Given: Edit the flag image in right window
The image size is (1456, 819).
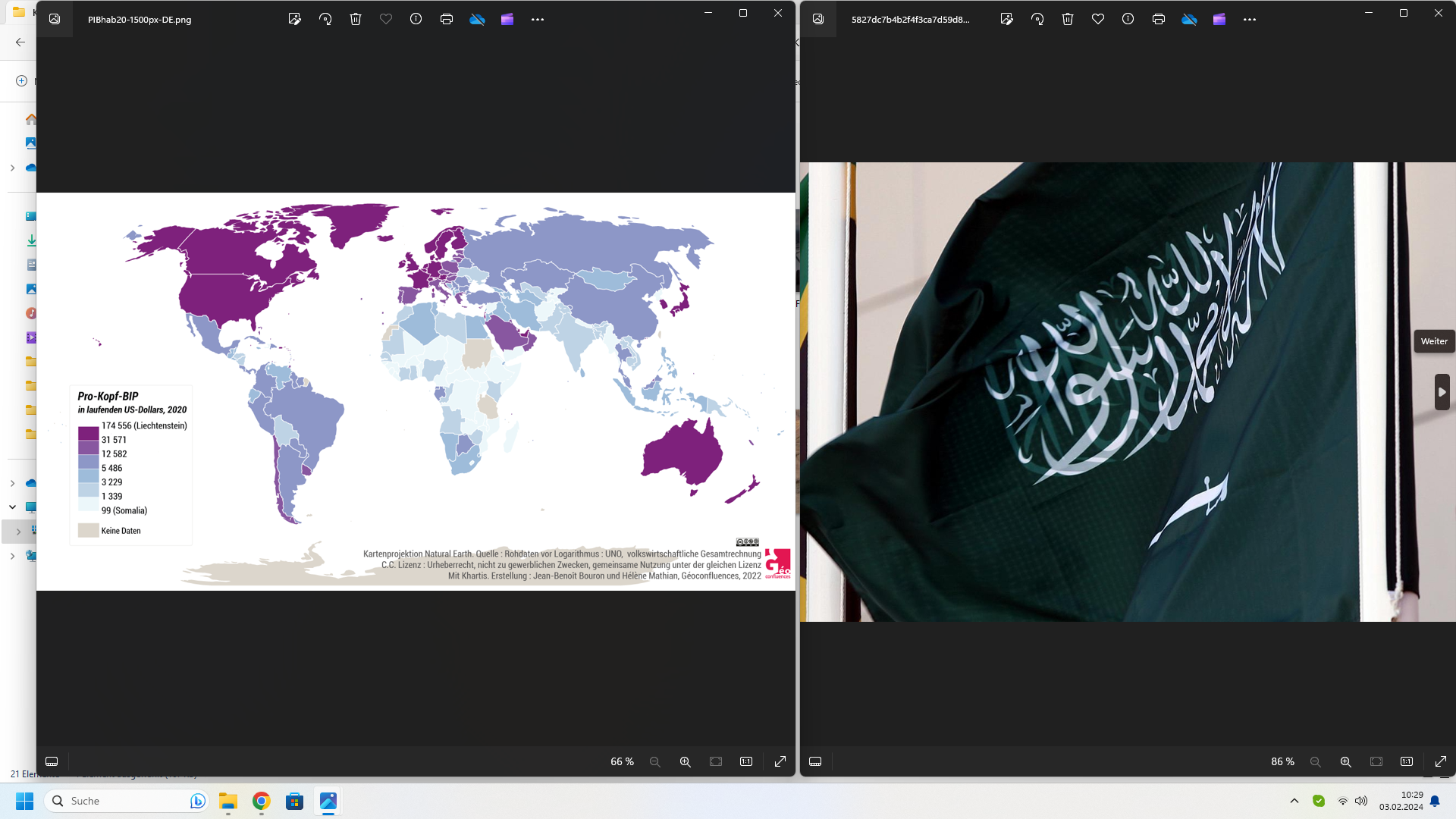Looking at the screenshot, I should [x=1007, y=19].
